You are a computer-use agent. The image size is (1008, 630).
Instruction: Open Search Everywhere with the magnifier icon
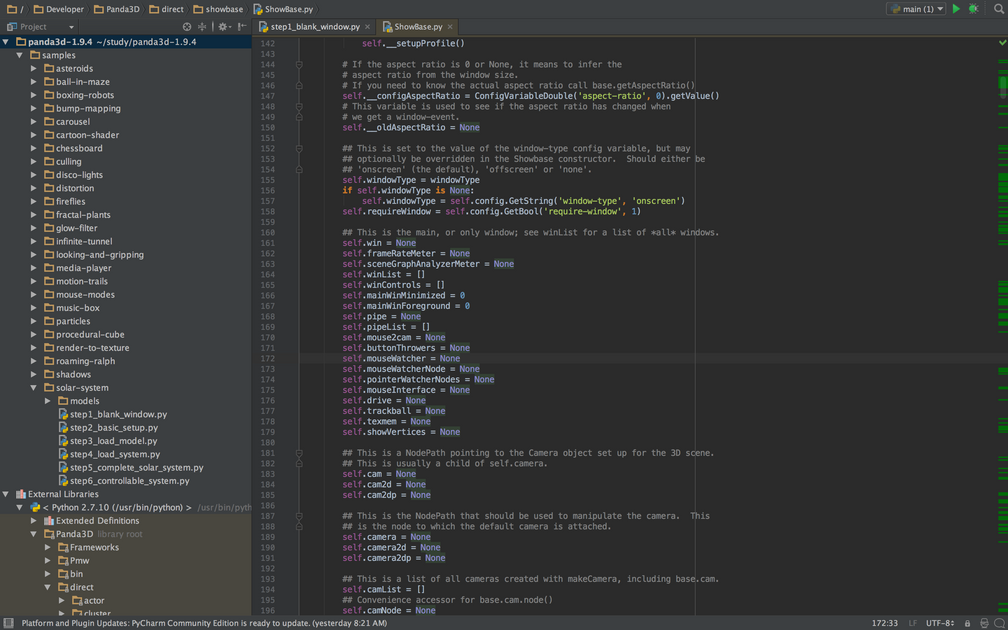(998, 8)
